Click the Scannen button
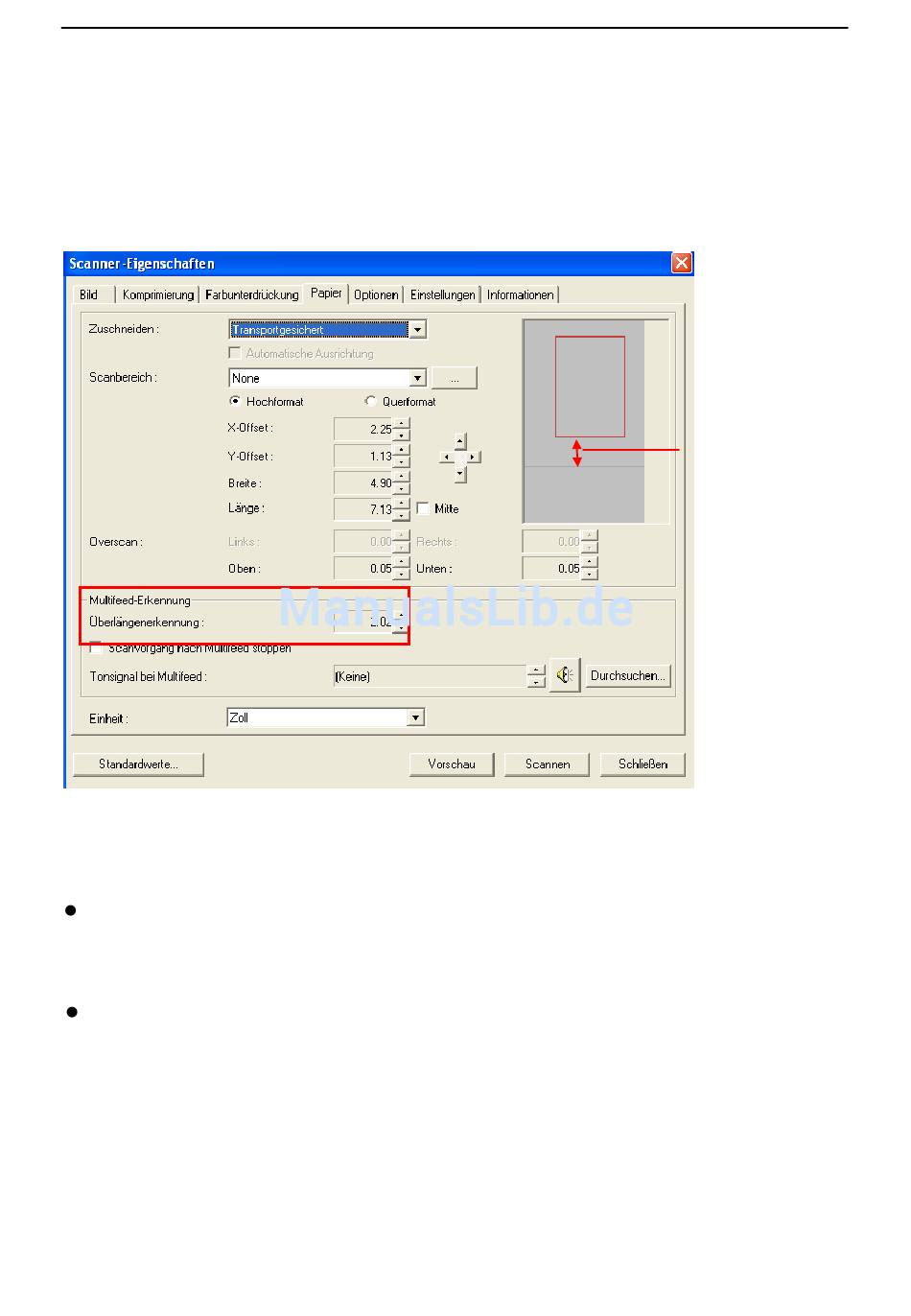The height and width of the screenshot is (1316, 911). tap(548, 764)
